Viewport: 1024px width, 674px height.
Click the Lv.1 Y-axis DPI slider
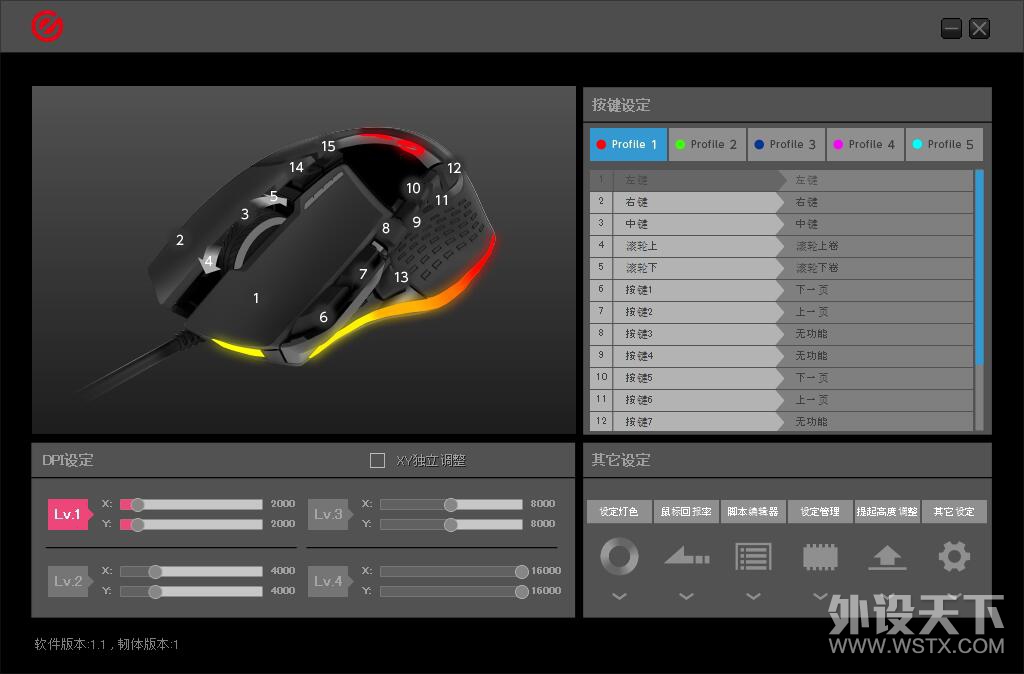(191, 524)
